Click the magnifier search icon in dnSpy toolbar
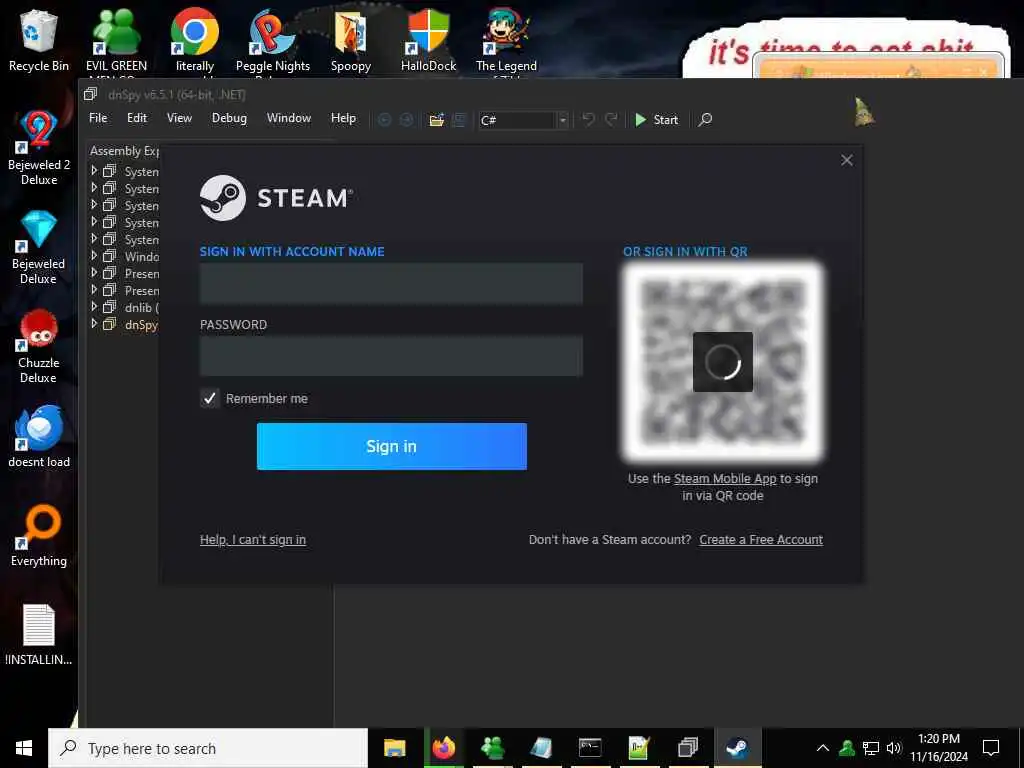The width and height of the screenshot is (1024, 768). pyautogui.click(x=705, y=120)
